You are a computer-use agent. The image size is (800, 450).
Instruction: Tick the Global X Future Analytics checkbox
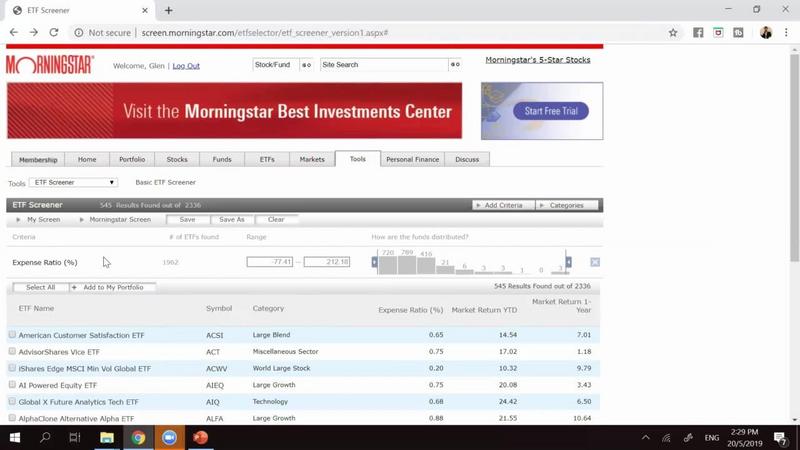pyautogui.click(x=12, y=402)
